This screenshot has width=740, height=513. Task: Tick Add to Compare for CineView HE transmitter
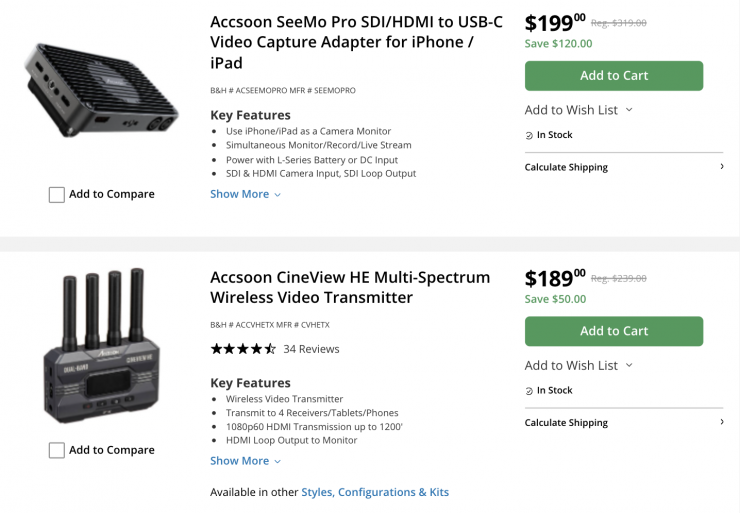[x=57, y=451]
